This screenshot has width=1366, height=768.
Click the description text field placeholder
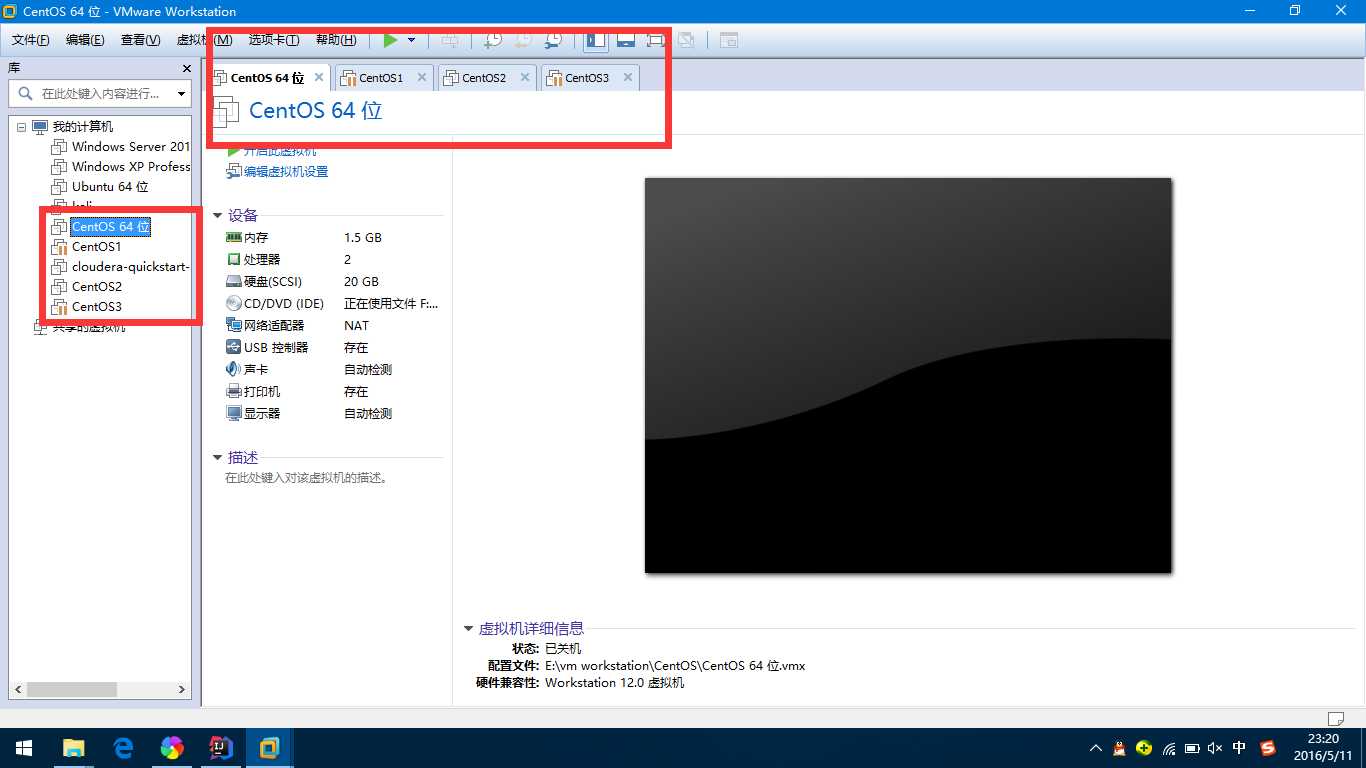[307, 478]
